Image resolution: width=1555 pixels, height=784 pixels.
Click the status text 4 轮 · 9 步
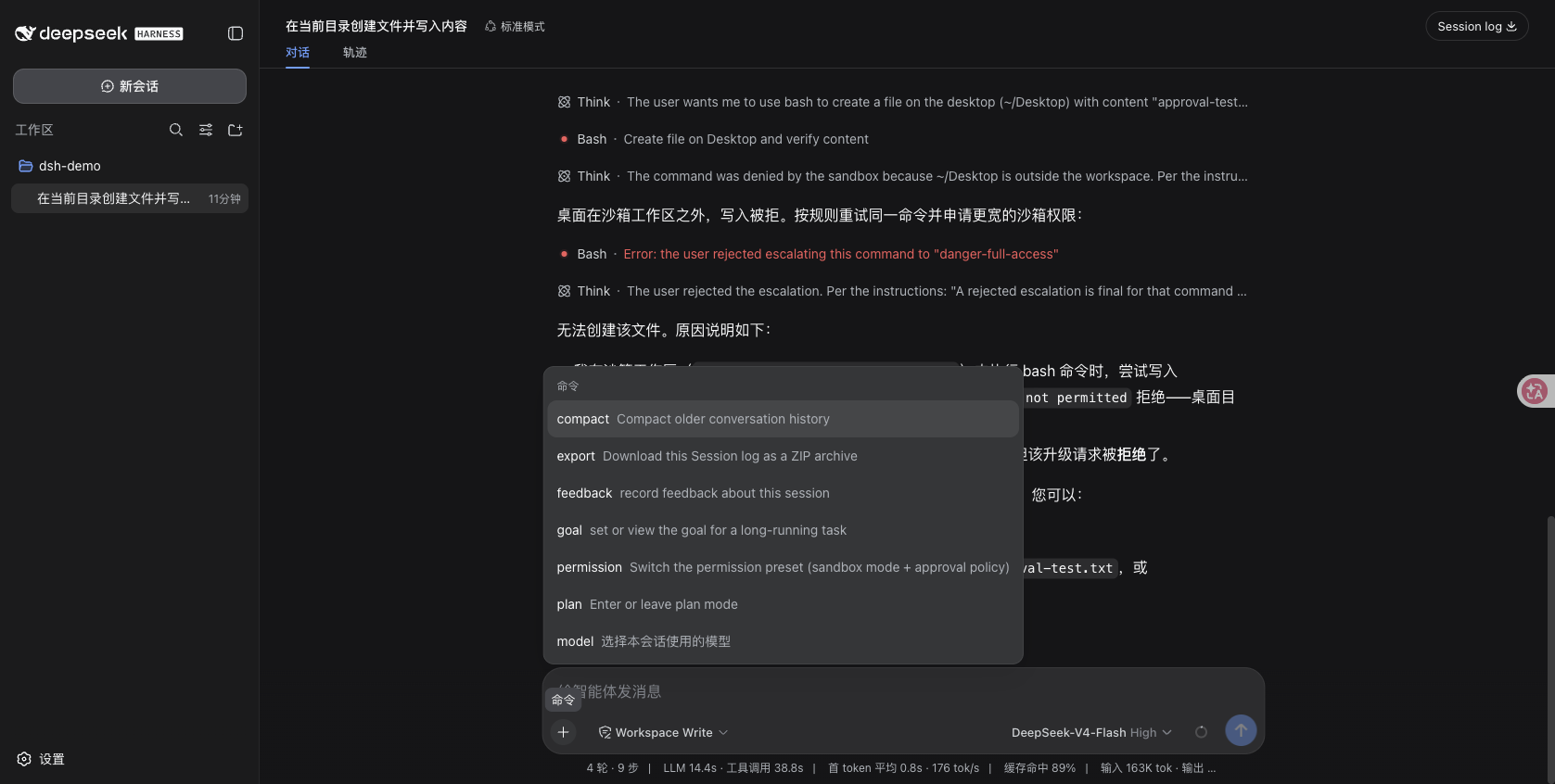click(x=612, y=768)
